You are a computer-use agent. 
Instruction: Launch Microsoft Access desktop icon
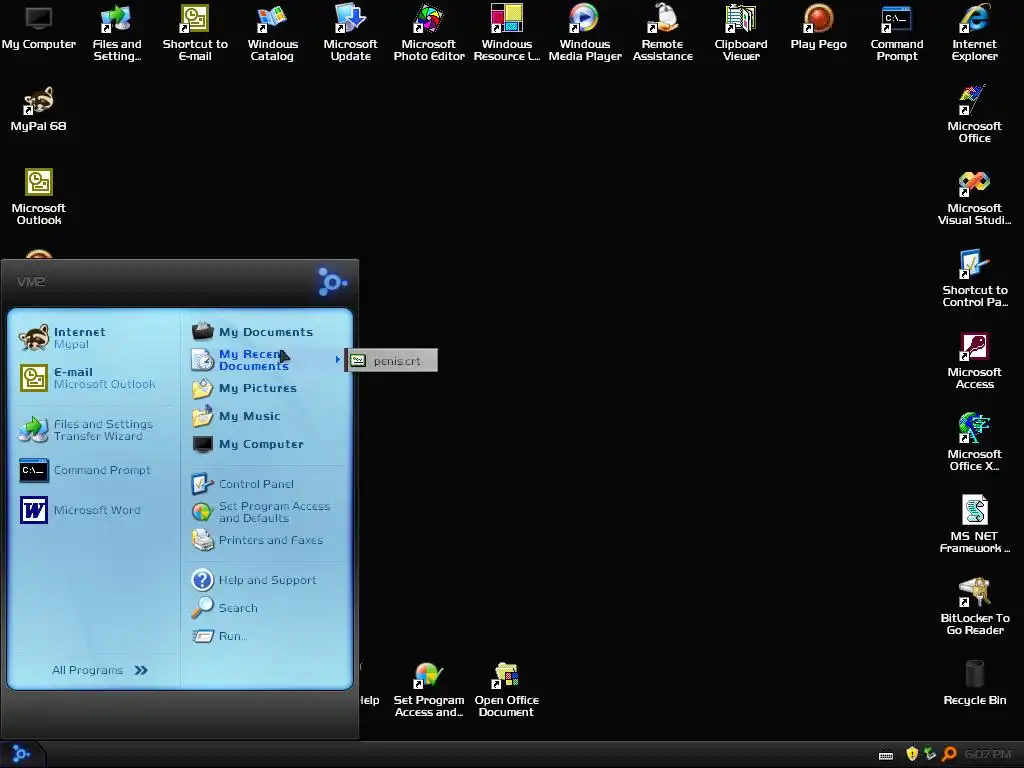pos(974,360)
